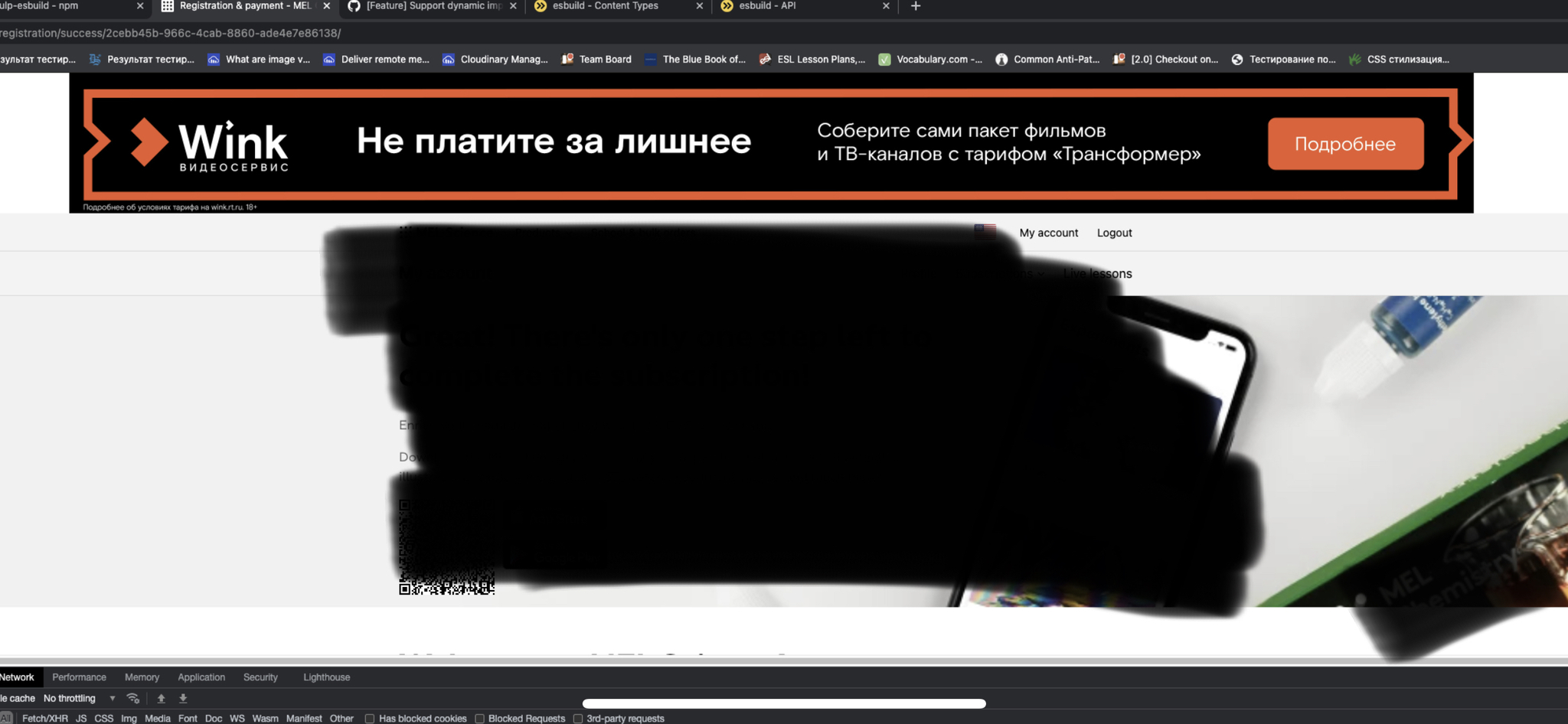Close the esbuild - API tab
Image resolution: width=1568 pixels, height=724 pixels.
(886, 6)
